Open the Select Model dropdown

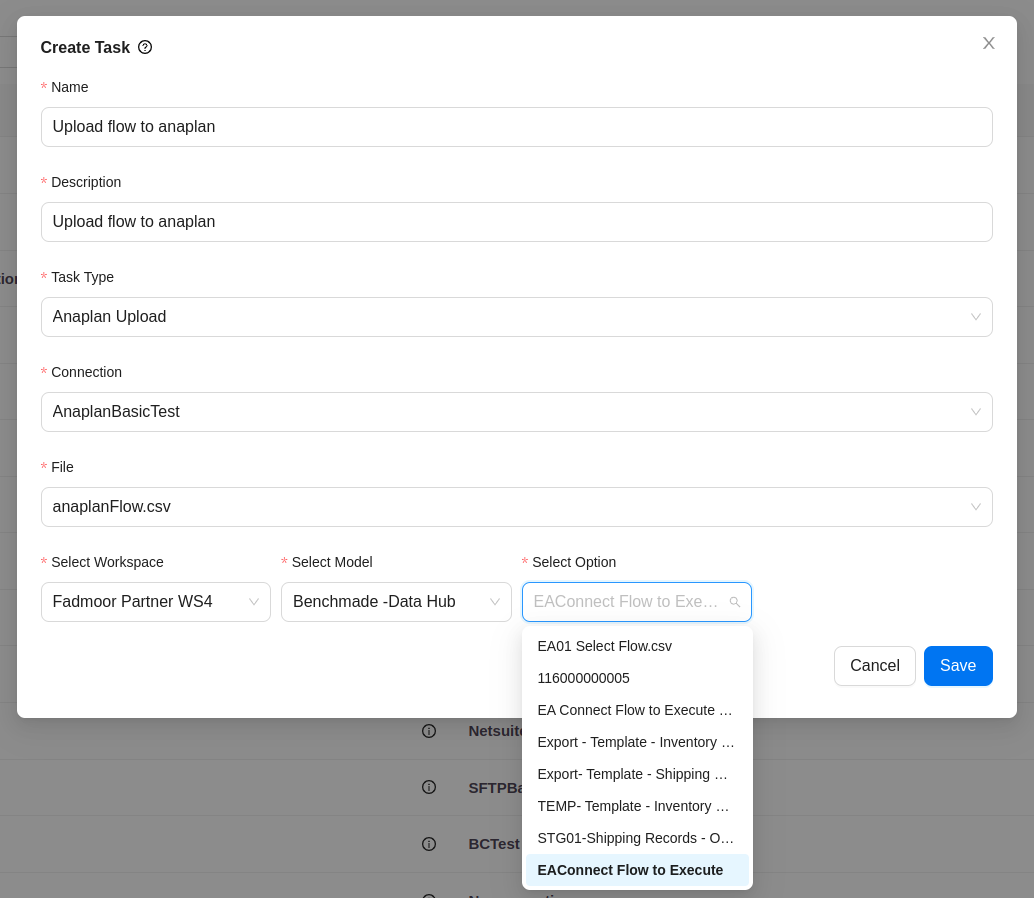pyautogui.click(x=396, y=601)
